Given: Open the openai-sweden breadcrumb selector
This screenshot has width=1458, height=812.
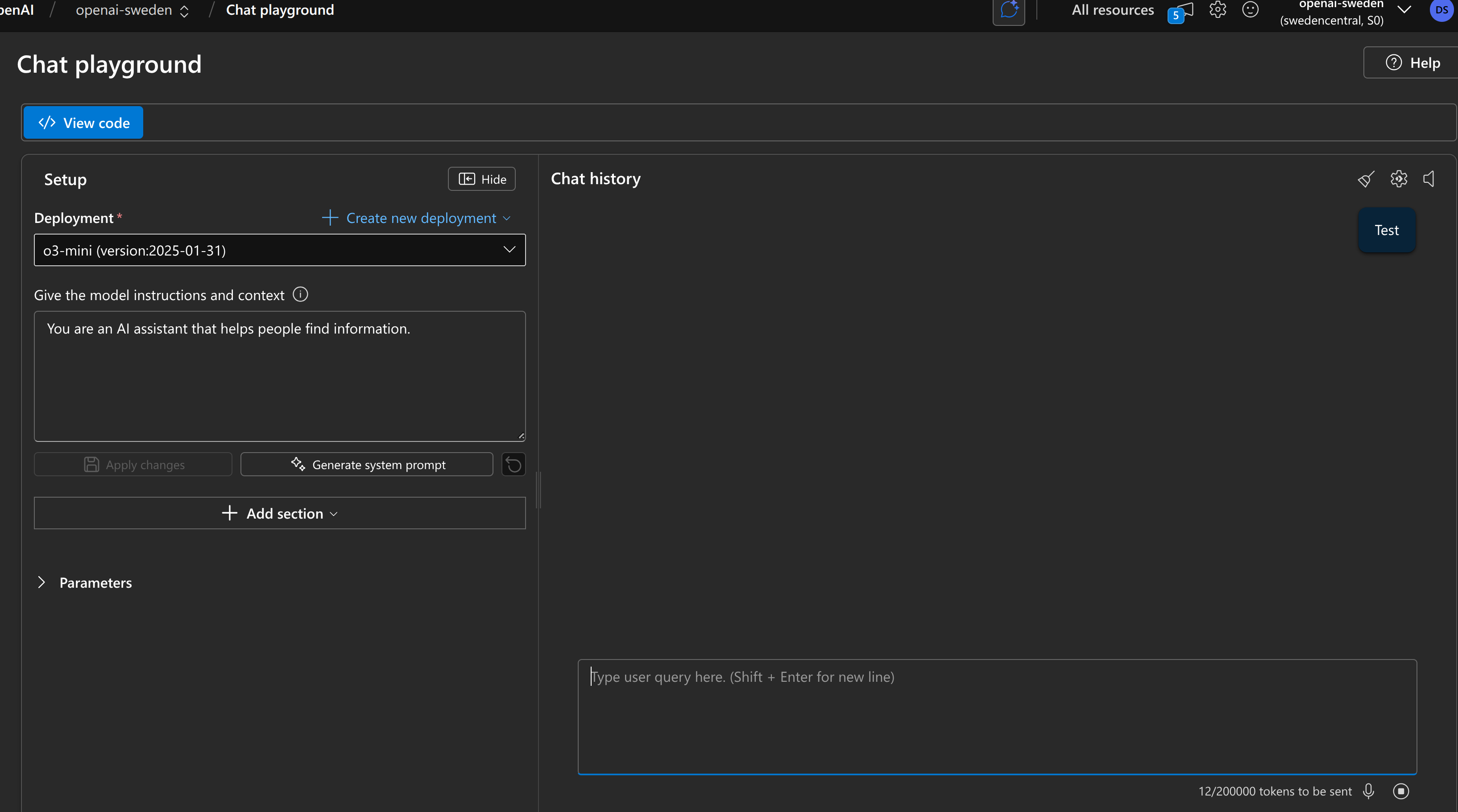Looking at the screenshot, I should click(132, 10).
